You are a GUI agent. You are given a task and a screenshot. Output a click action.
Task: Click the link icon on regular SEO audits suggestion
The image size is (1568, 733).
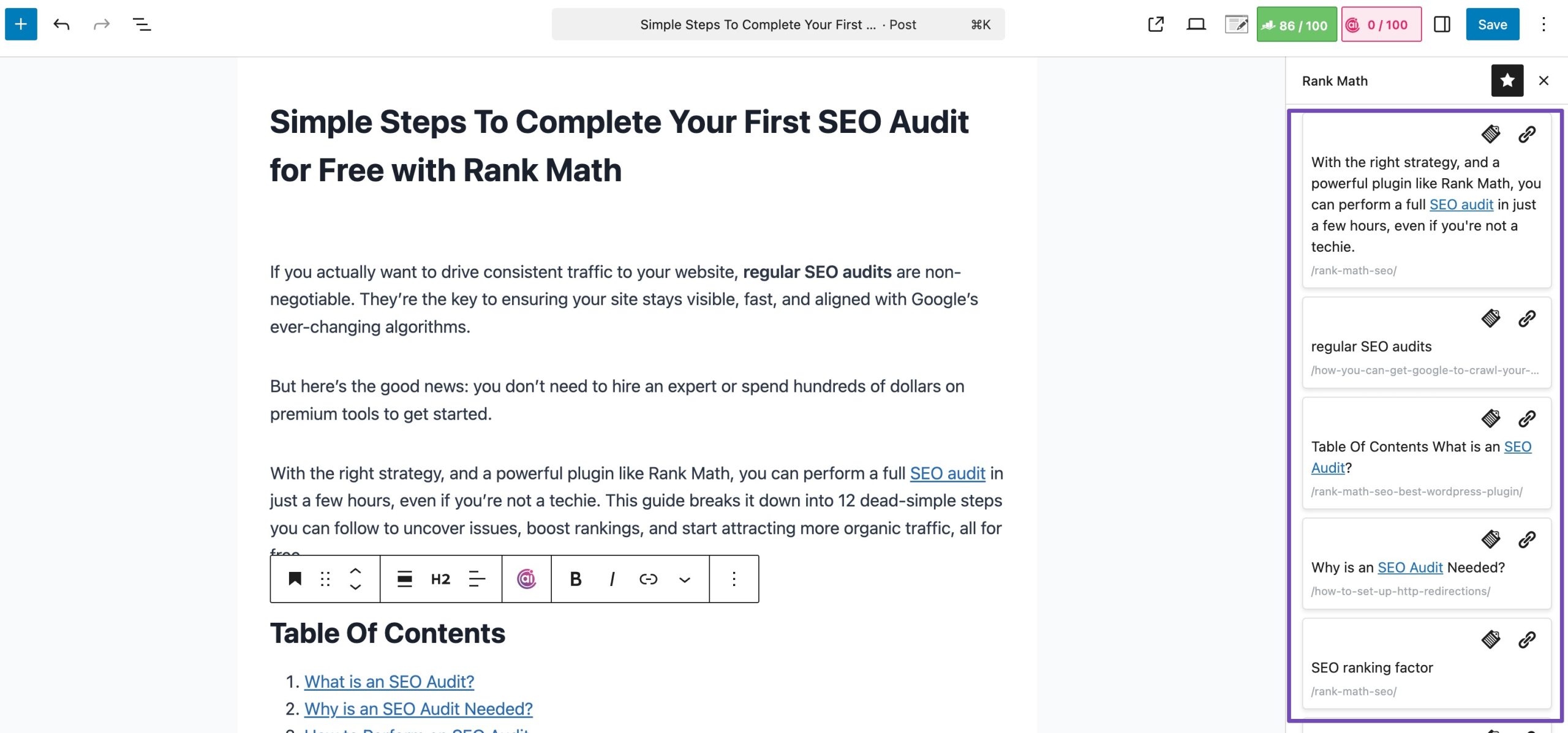1526,318
